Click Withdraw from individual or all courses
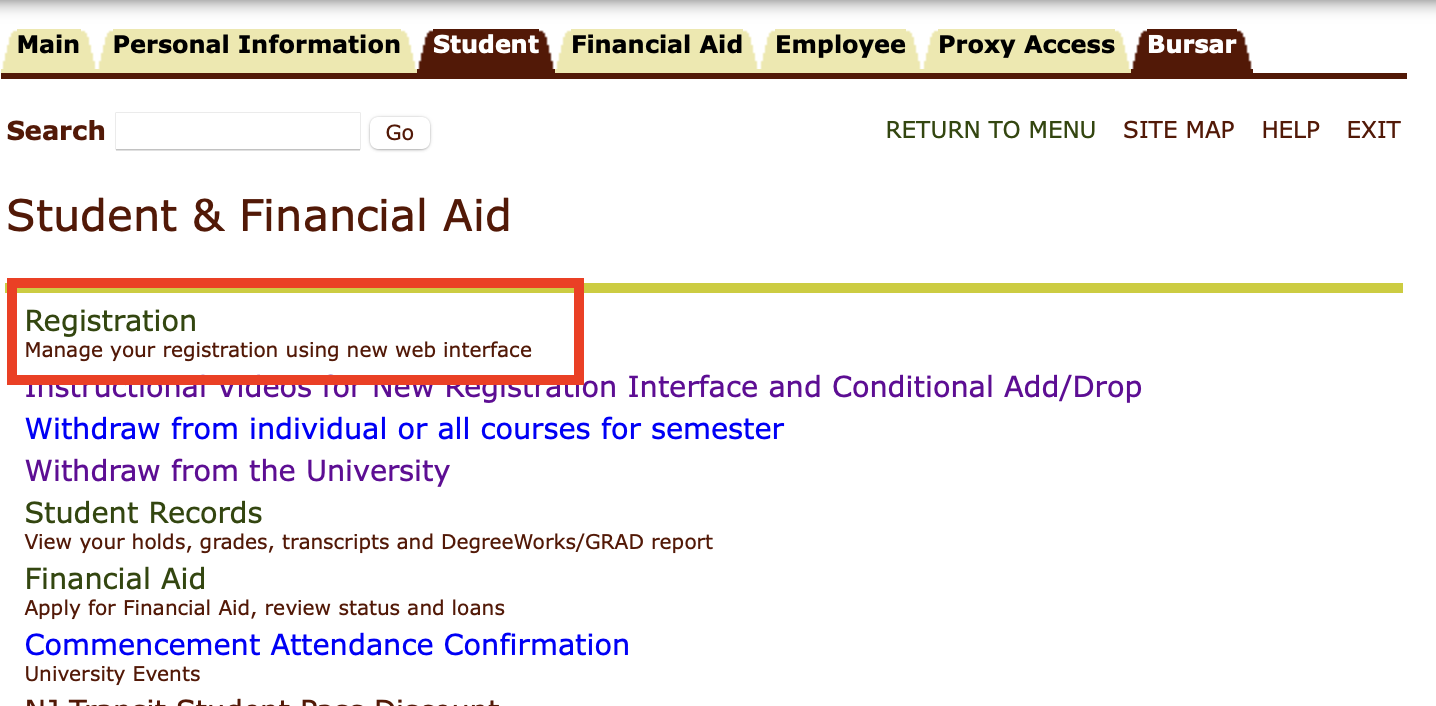This screenshot has width=1436, height=706. [403, 428]
